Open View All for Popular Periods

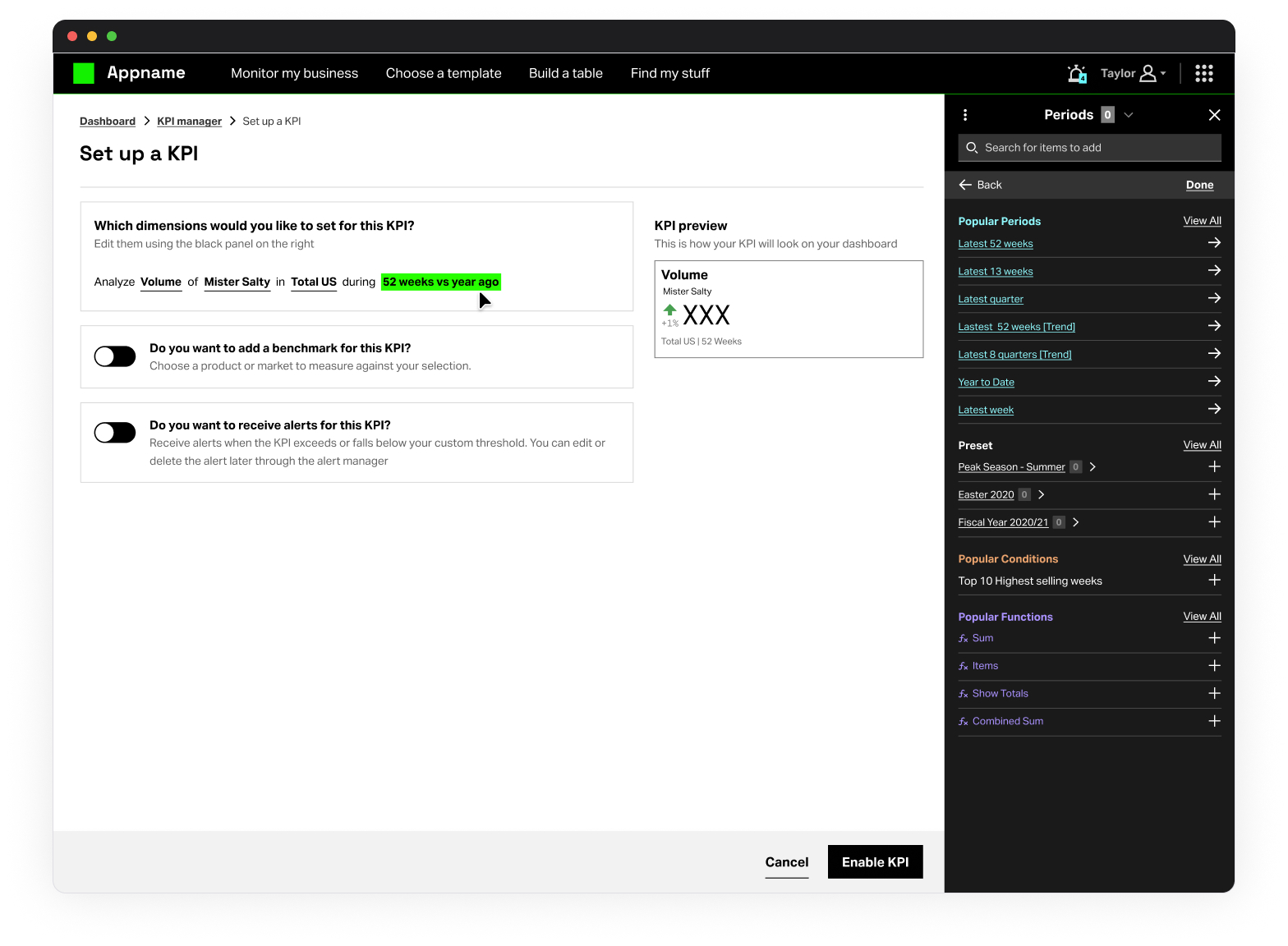(1202, 221)
